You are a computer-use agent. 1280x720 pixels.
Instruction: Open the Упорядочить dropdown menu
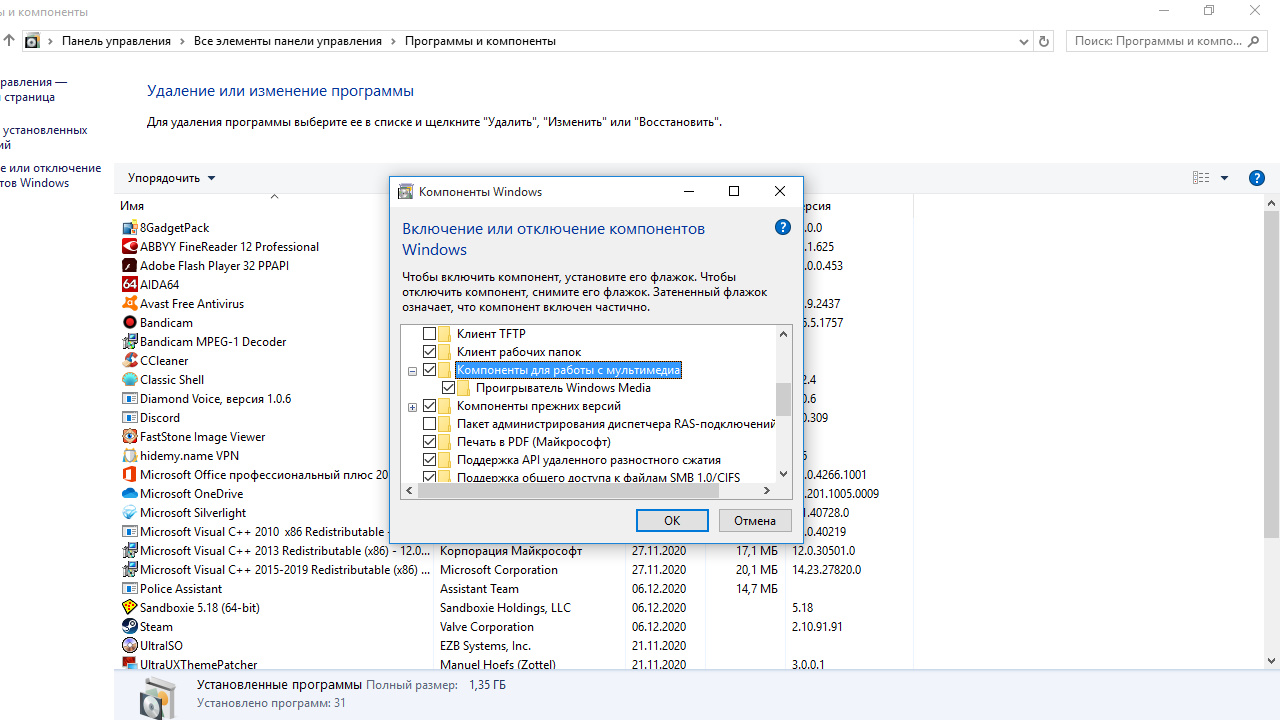pos(171,178)
